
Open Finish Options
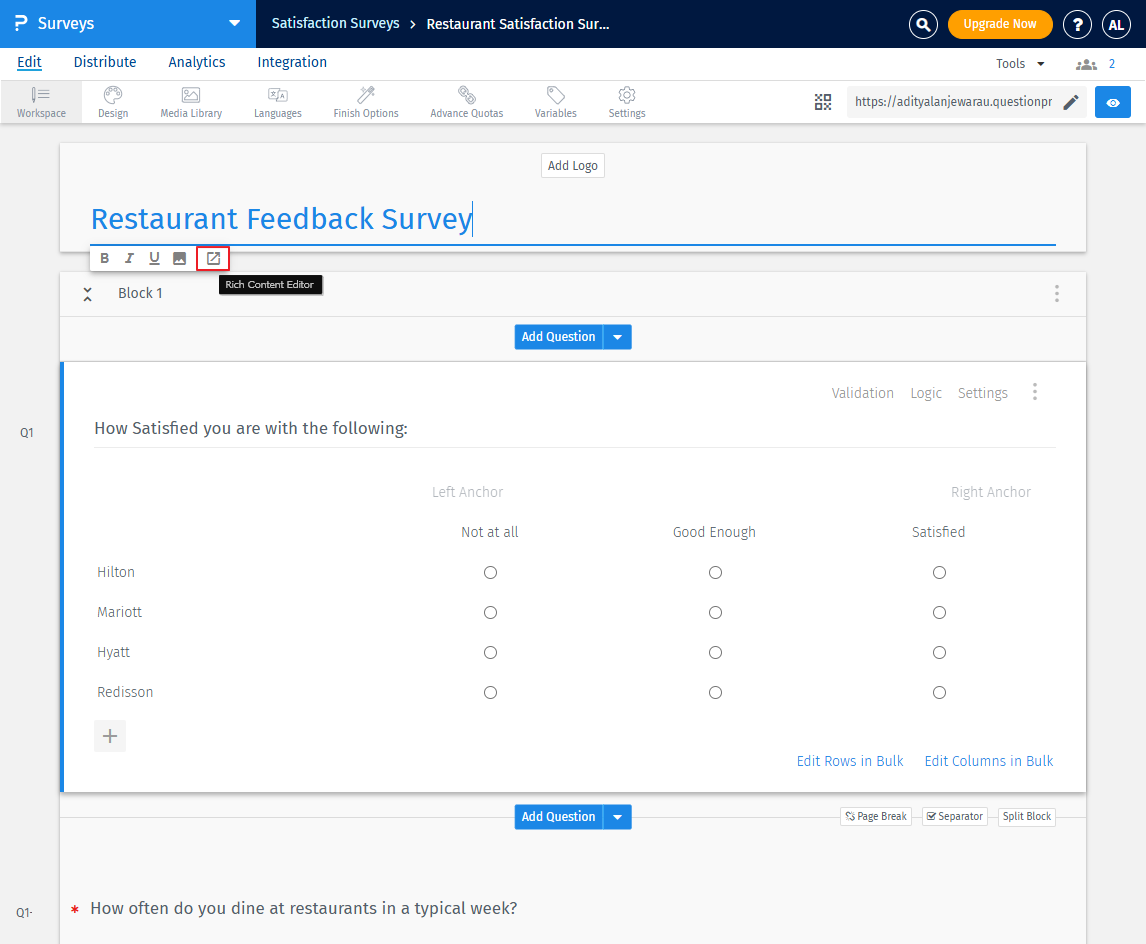(x=365, y=101)
